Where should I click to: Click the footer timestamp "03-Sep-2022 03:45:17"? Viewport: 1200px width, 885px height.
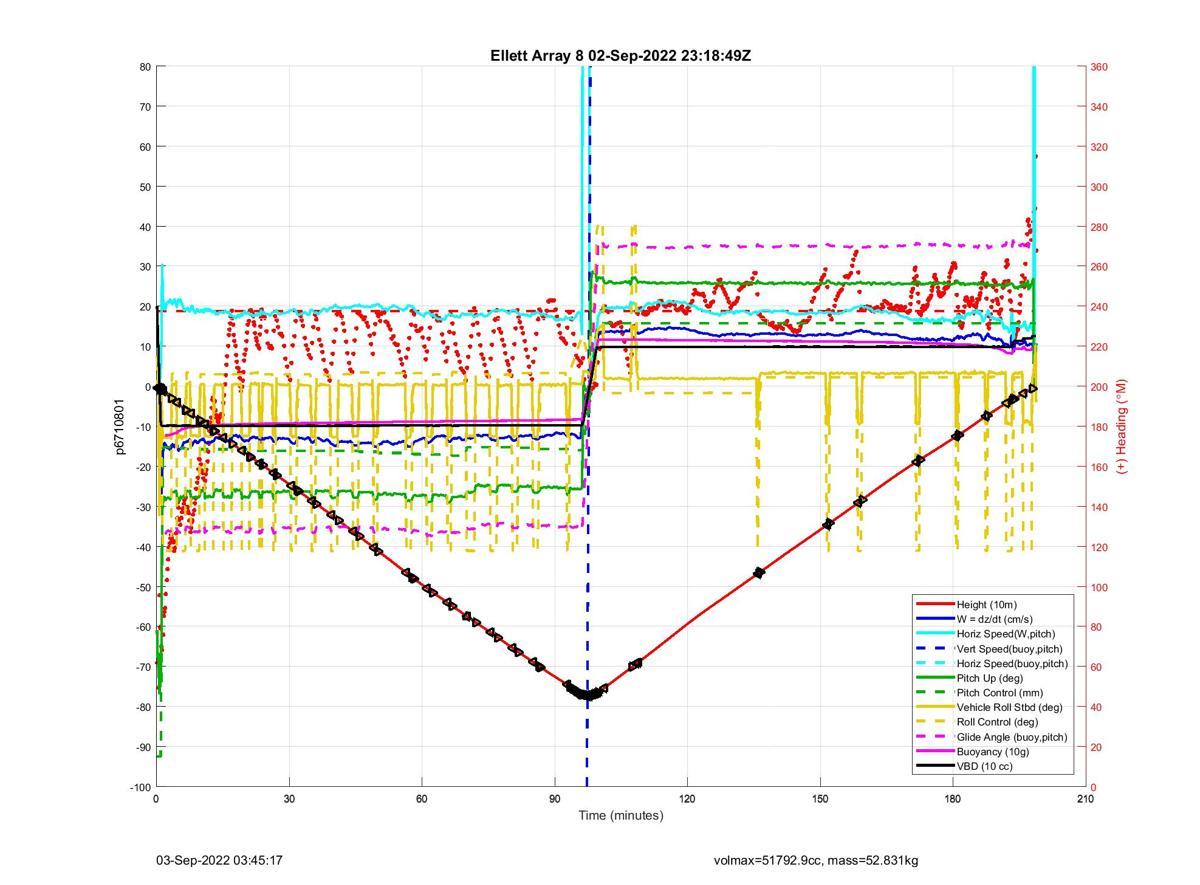point(219,860)
